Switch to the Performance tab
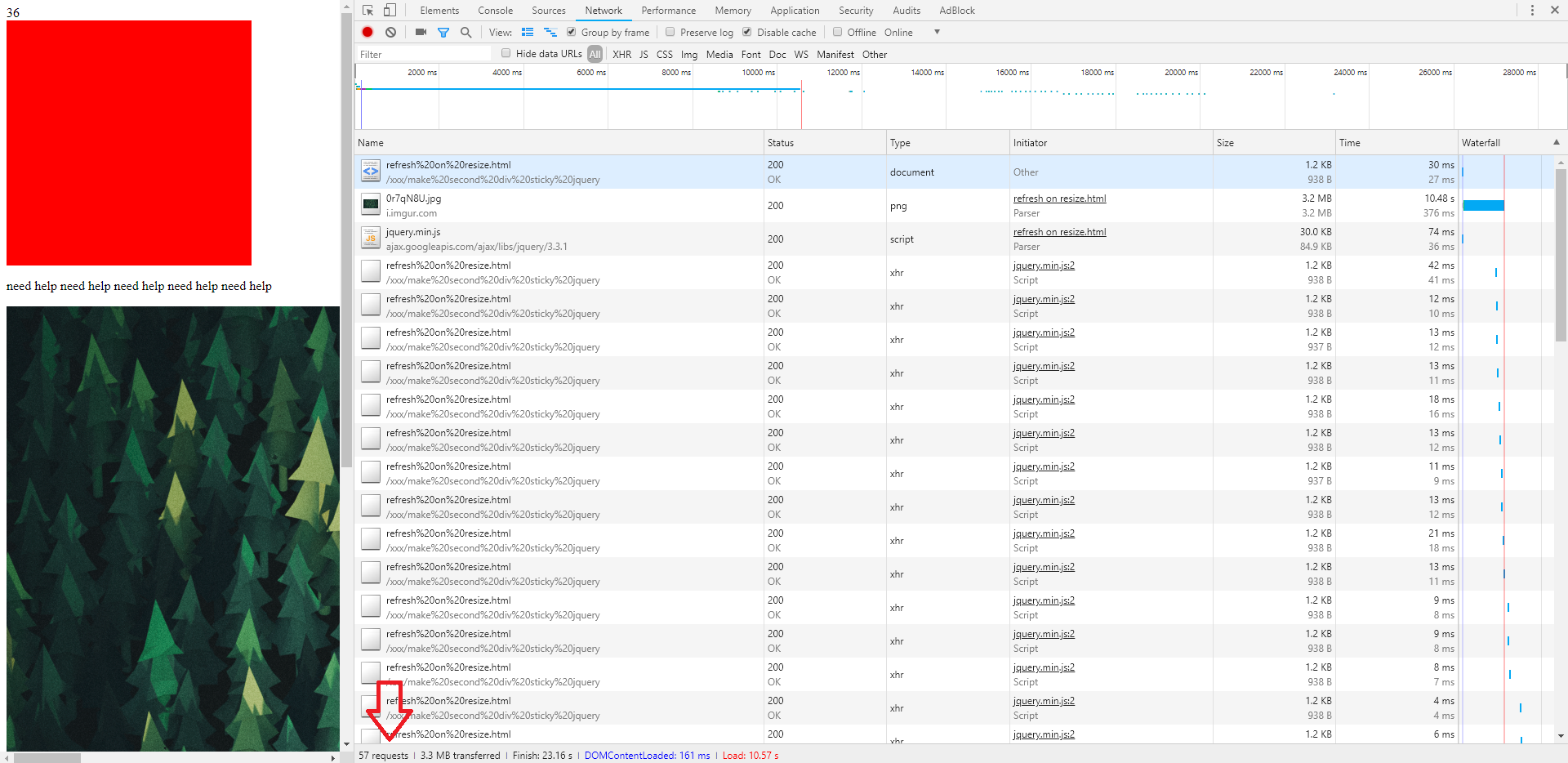 pyautogui.click(x=668, y=10)
